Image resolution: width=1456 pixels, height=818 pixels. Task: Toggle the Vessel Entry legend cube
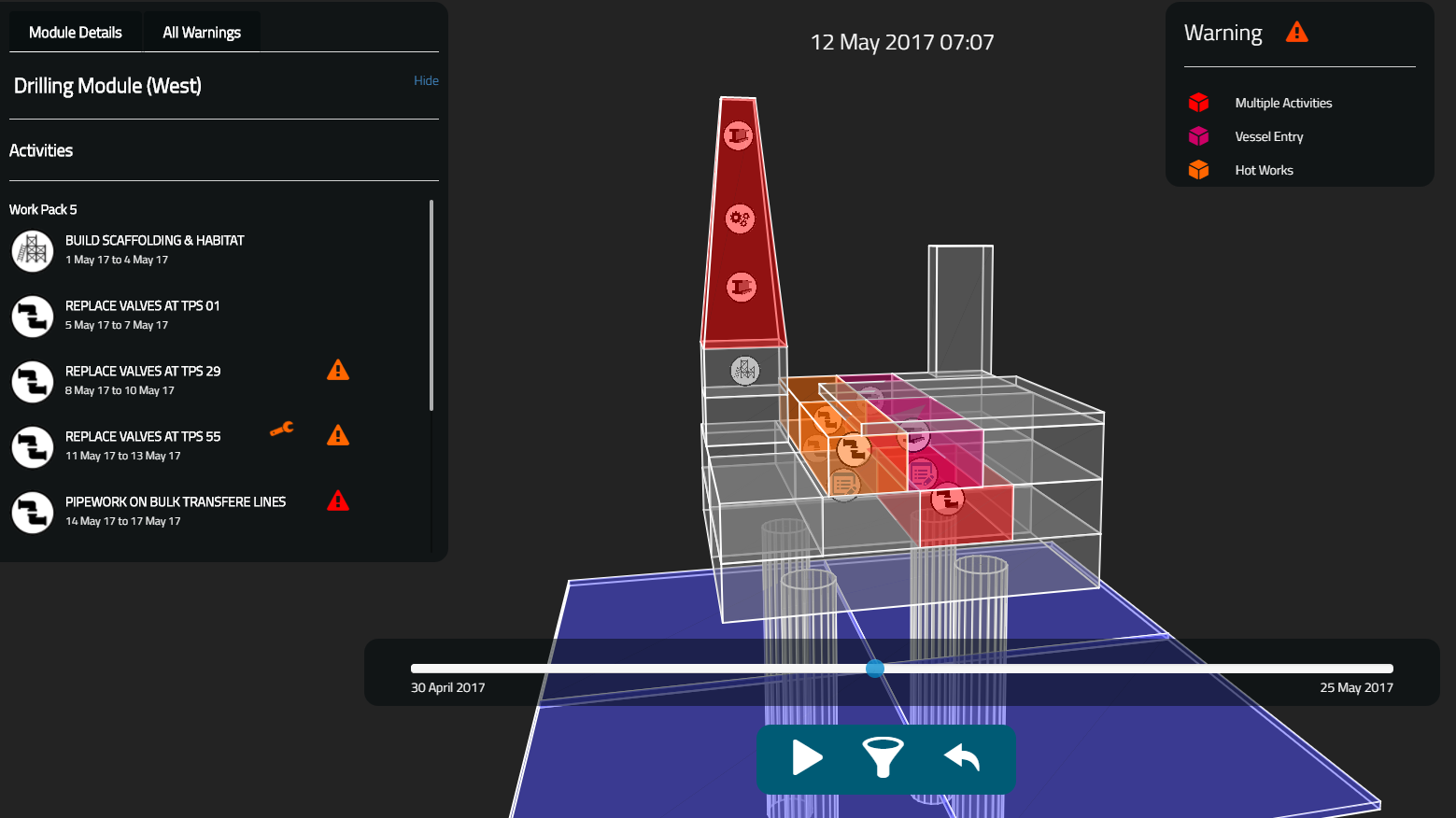[1198, 136]
